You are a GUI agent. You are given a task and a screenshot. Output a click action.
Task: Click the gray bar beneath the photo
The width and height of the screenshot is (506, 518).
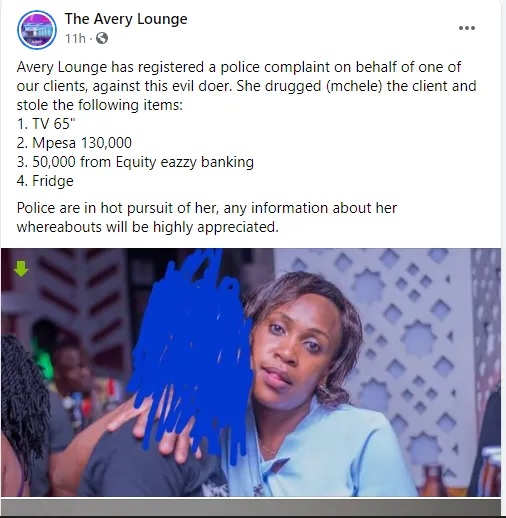(251, 507)
